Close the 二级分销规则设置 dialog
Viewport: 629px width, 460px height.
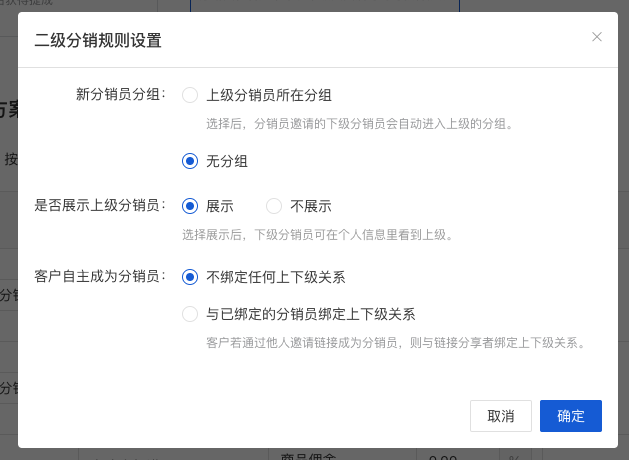[x=597, y=37]
